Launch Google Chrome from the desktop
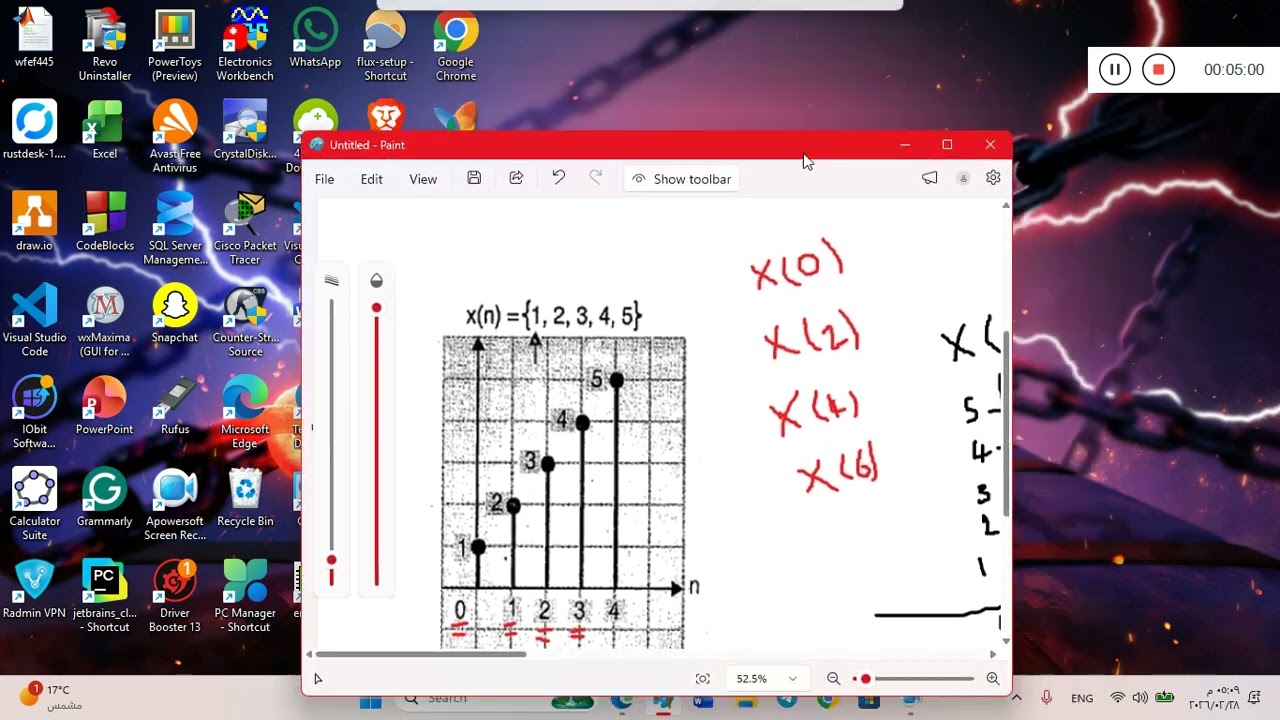The height and width of the screenshot is (720, 1280). click(455, 45)
